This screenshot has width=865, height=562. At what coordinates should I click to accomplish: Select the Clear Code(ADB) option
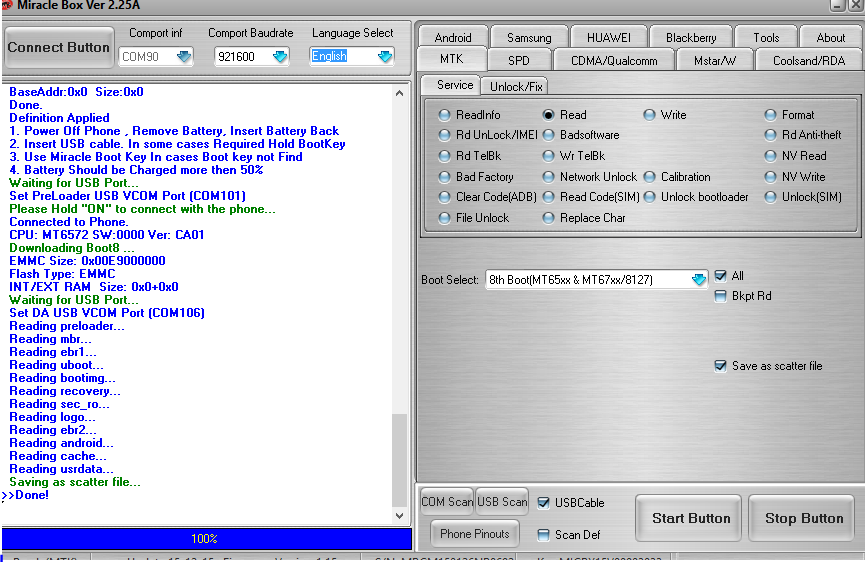488,197
